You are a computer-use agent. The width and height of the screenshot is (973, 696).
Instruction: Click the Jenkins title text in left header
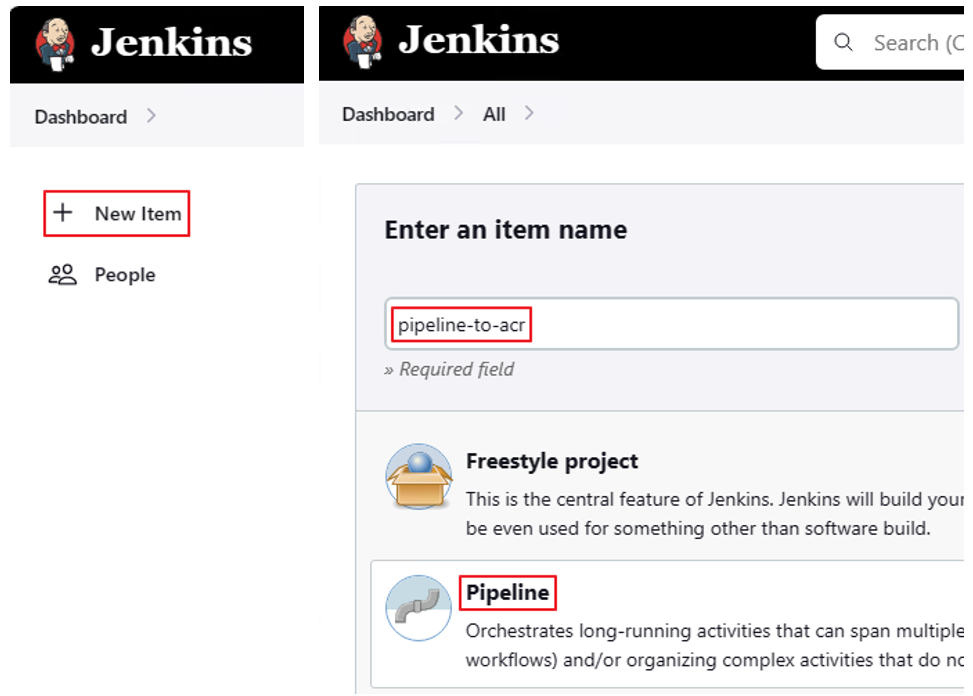171,42
